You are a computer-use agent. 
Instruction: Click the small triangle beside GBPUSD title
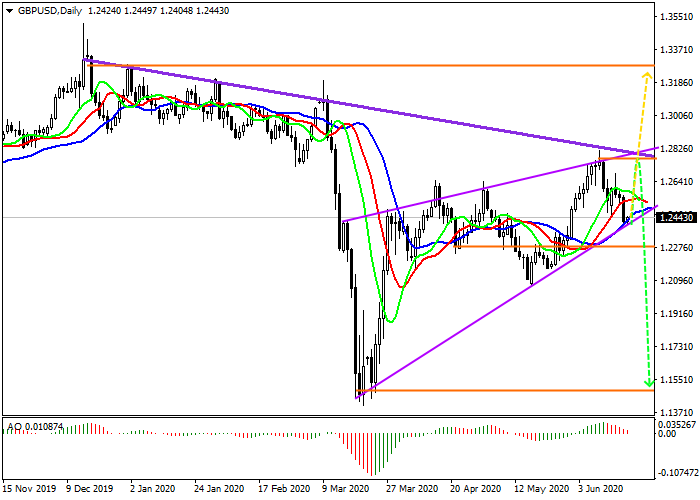[x=9, y=10]
